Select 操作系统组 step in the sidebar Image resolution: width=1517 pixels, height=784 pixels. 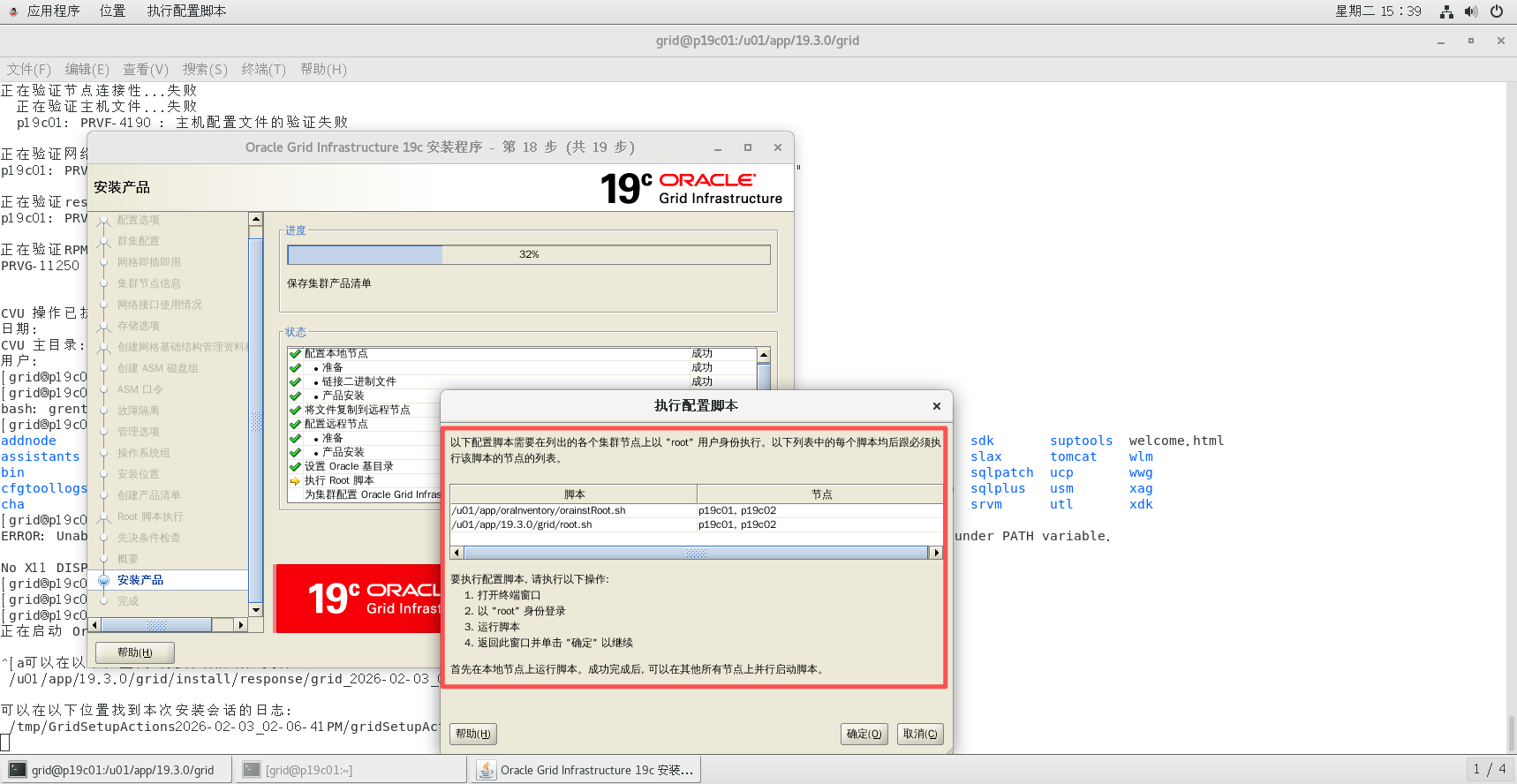tap(144, 453)
